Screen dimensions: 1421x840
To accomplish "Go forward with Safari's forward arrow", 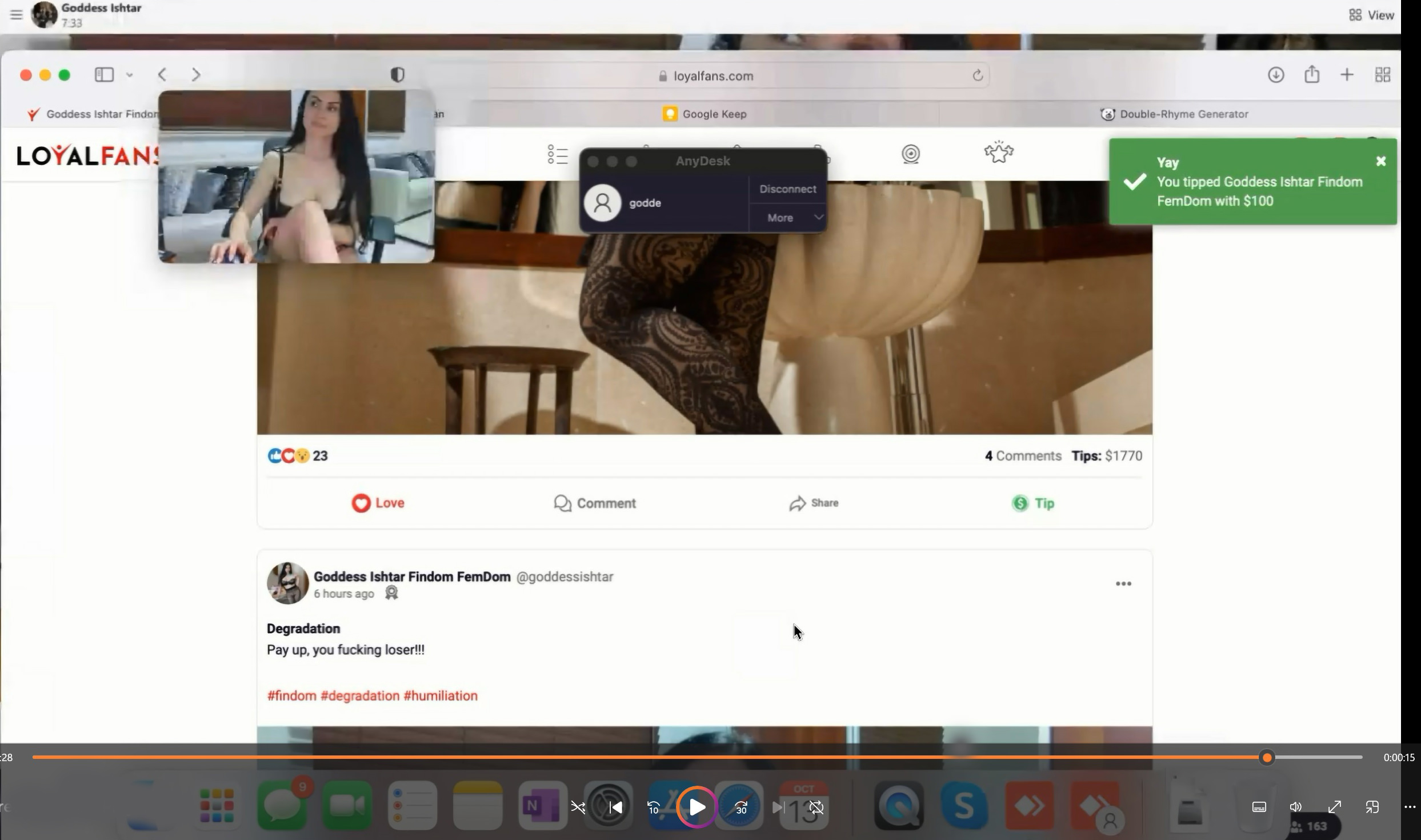I will [196, 74].
